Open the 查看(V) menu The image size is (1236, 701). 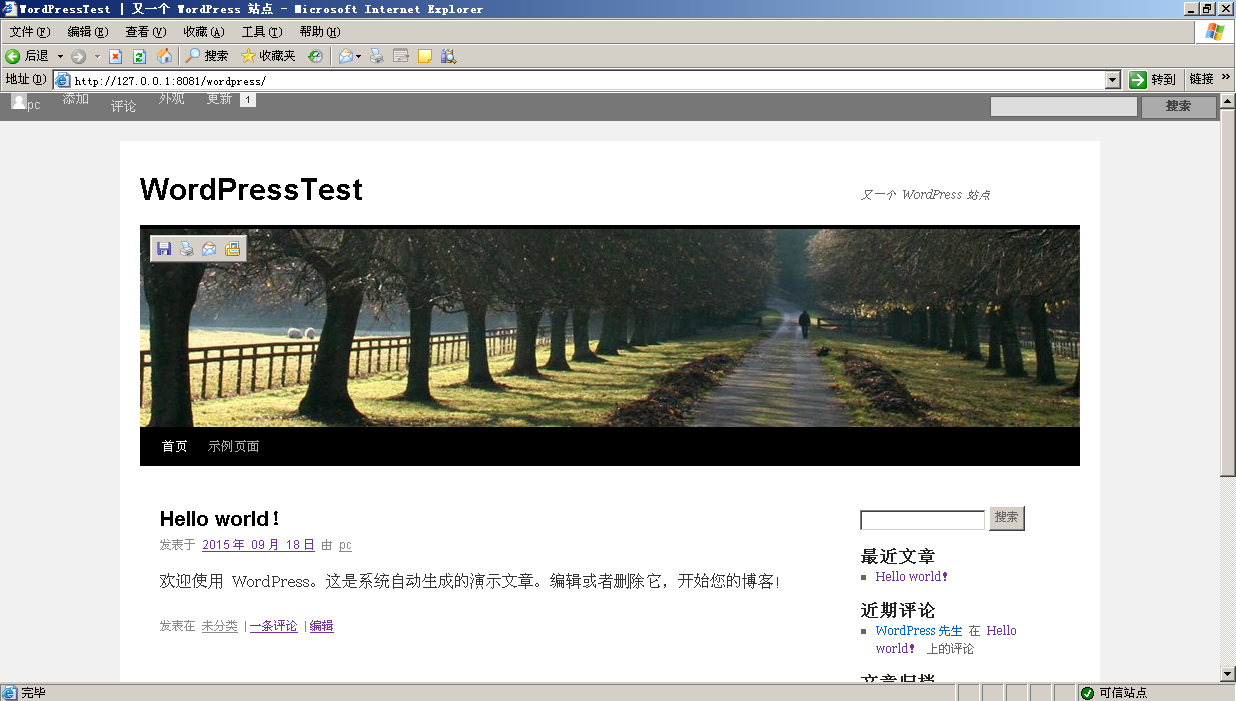146,32
